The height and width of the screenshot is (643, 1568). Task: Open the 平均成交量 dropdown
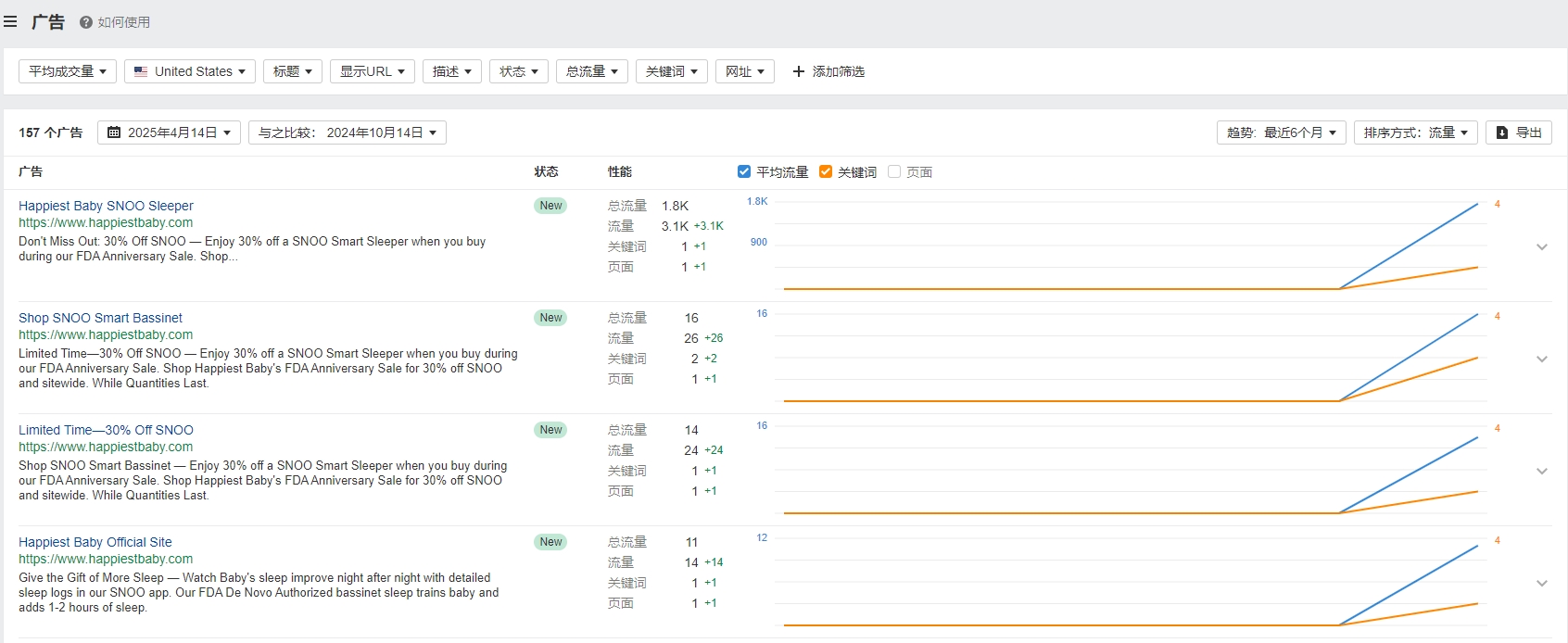pyautogui.click(x=68, y=71)
